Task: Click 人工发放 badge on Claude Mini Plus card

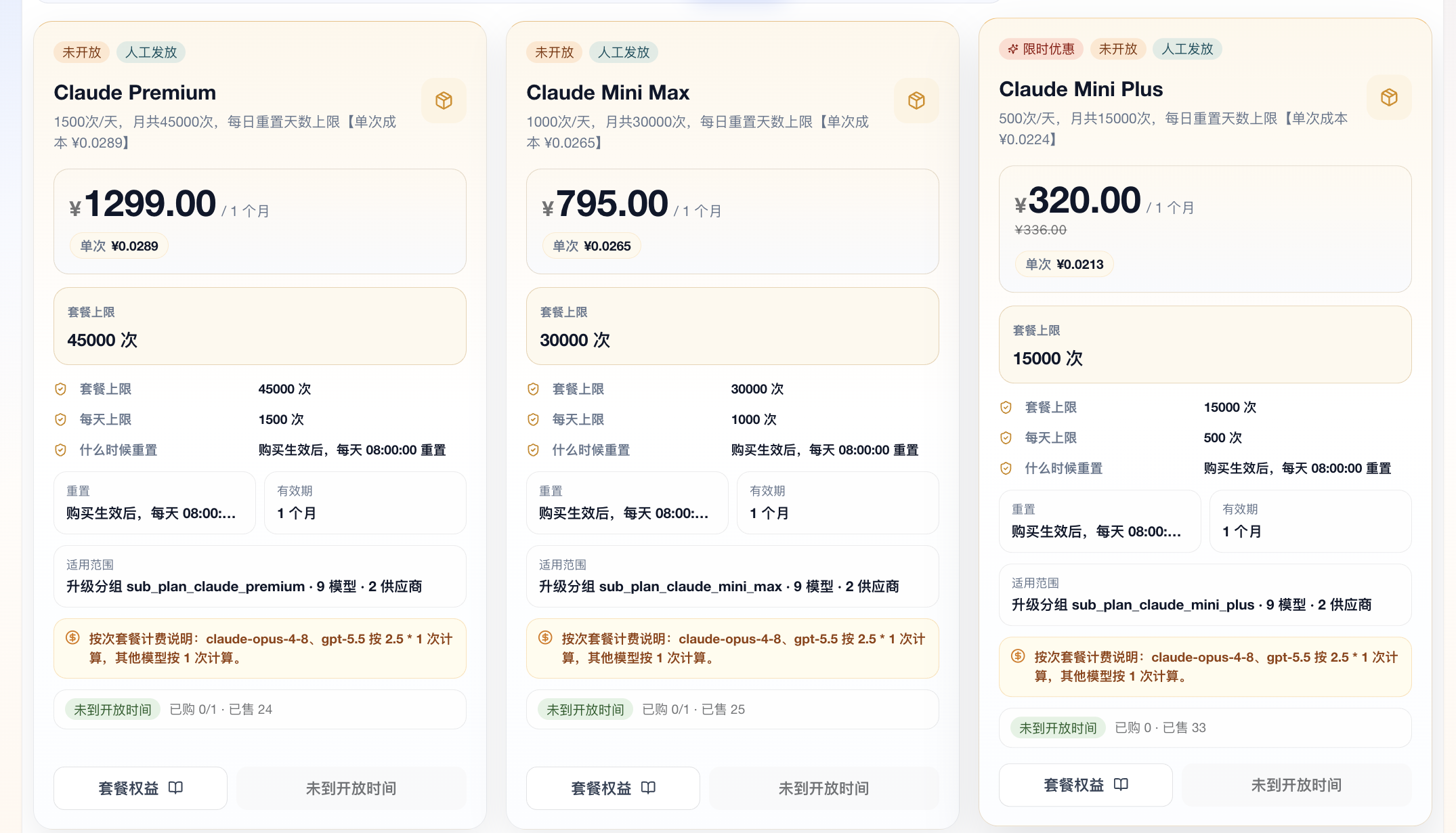Action: (1188, 49)
